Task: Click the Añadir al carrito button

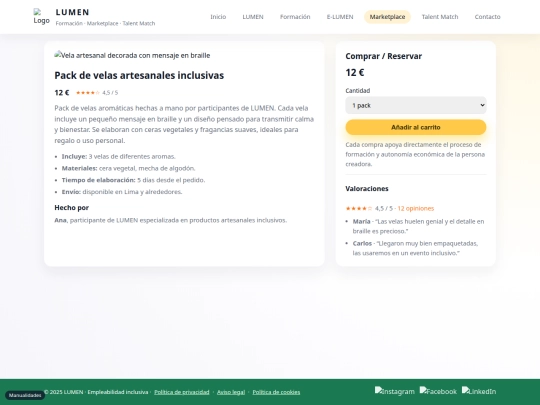Action: 416,127
